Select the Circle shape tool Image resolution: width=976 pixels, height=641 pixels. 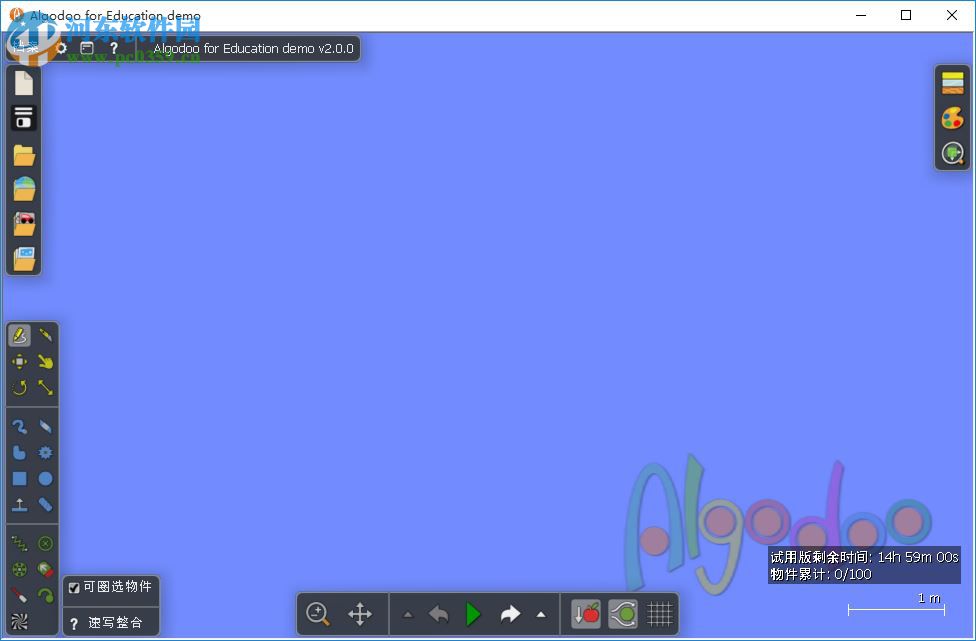click(x=45, y=478)
